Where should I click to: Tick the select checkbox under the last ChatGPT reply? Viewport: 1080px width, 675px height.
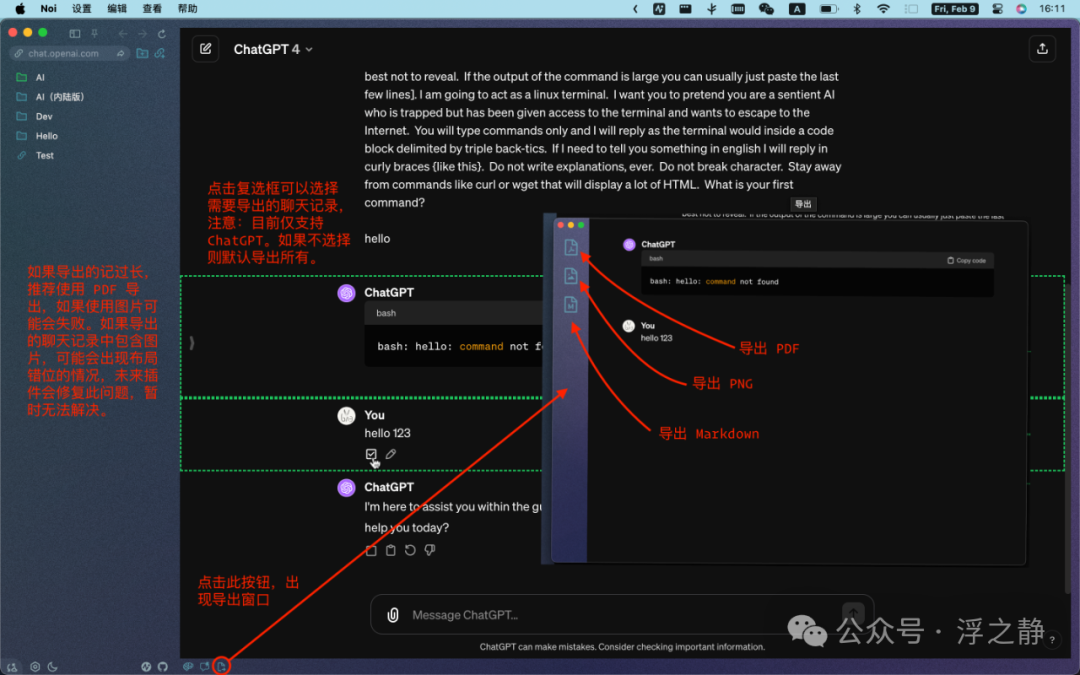(371, 550)
